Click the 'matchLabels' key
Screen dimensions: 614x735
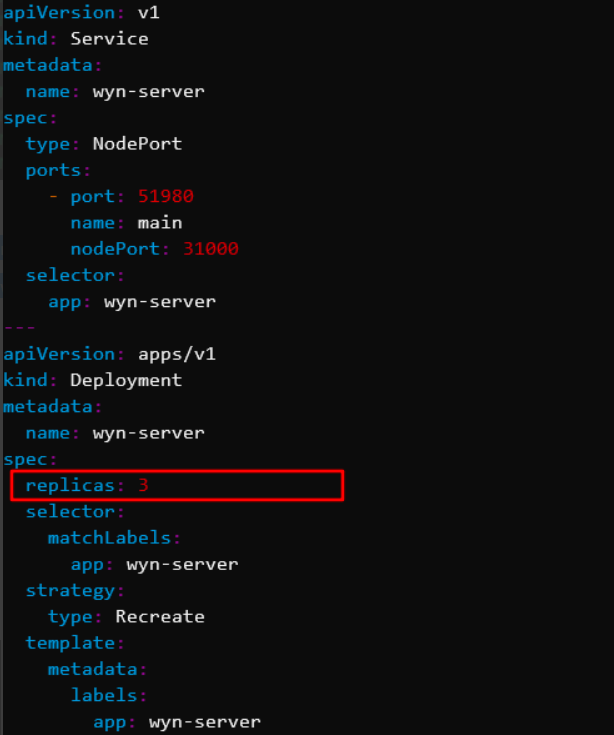click(109, 538)
